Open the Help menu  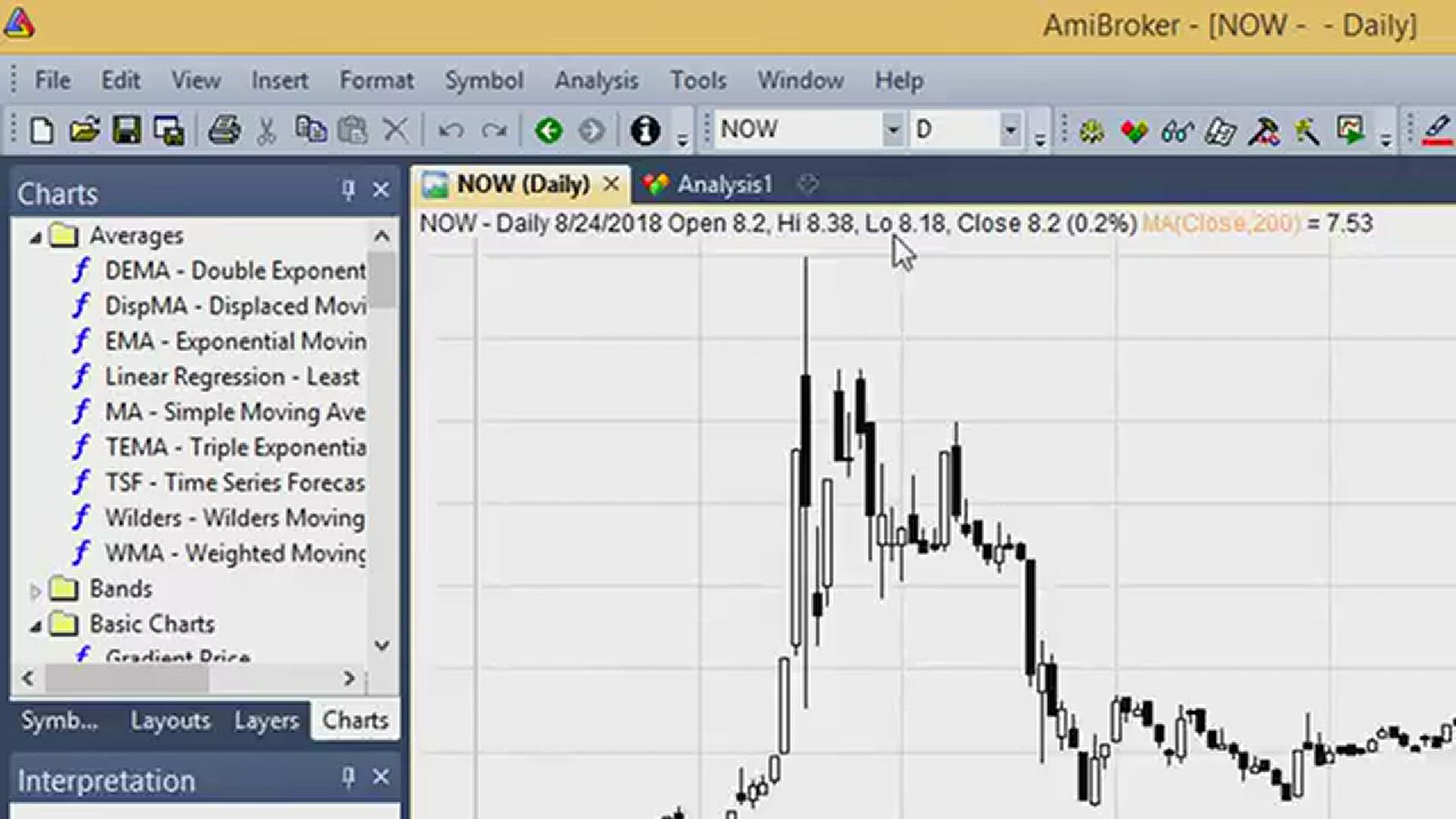(x=899, y=80)
